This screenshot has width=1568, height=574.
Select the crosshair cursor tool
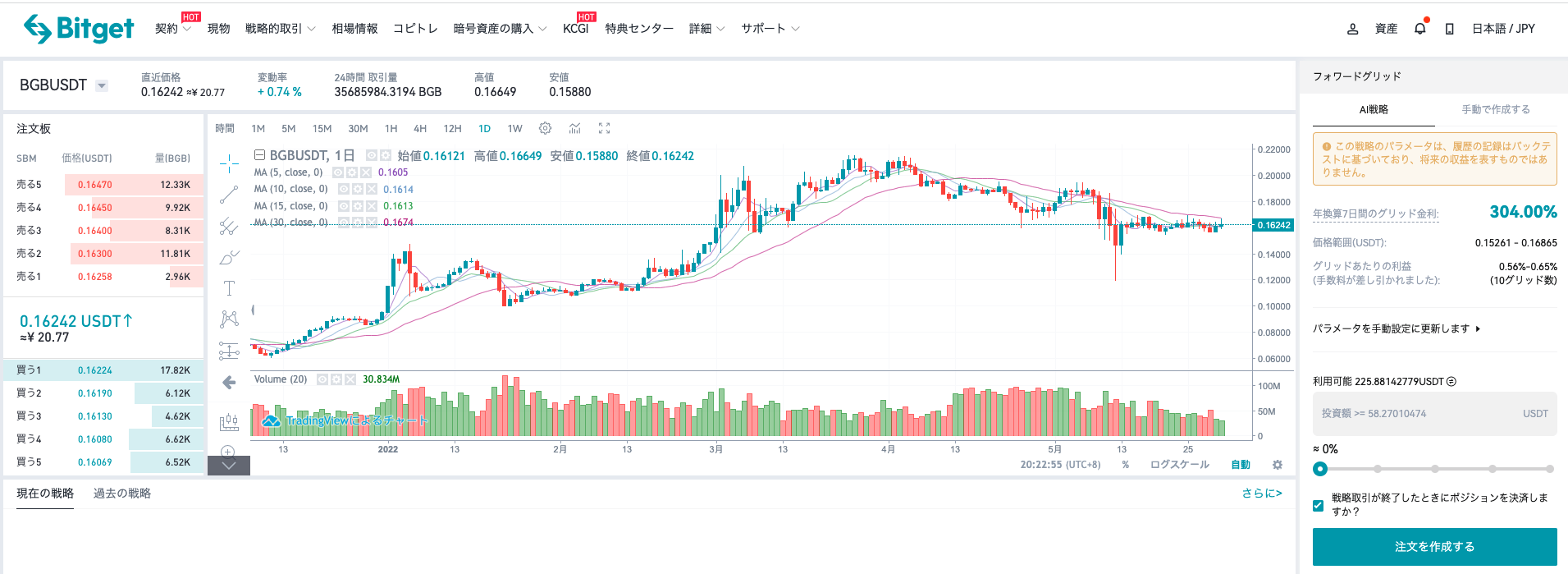click(x=229, y=163)
